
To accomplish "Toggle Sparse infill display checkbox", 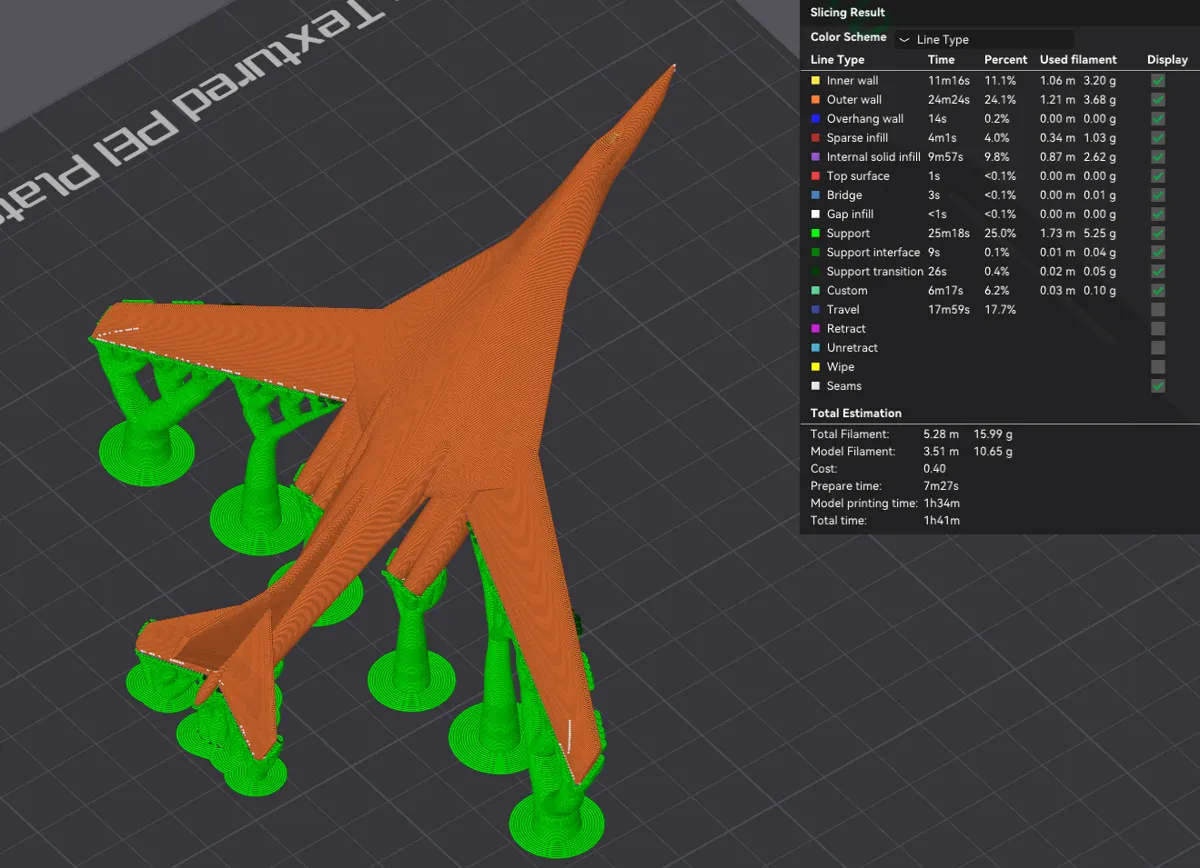I will click(1157, 137).
